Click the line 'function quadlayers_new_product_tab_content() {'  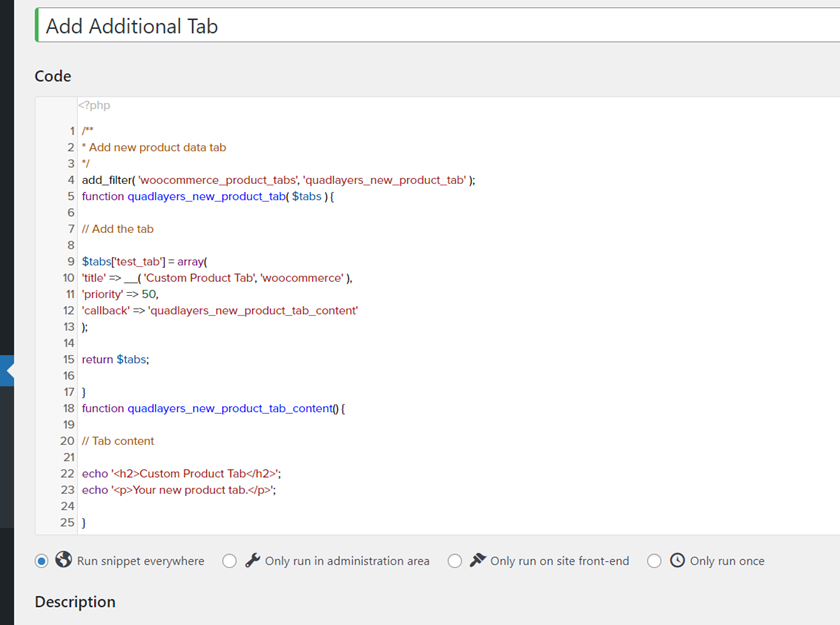click(x=213, y=408)
